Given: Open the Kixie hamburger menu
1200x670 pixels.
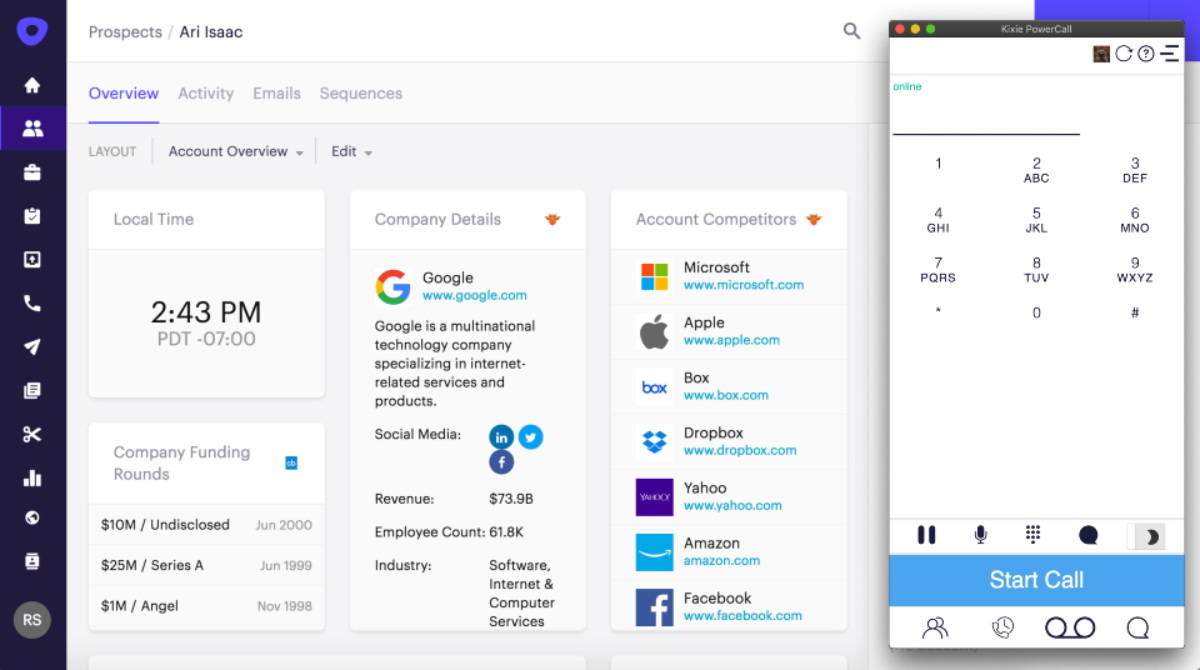Looking at the screenshot, I should (x=1169, y=54).
